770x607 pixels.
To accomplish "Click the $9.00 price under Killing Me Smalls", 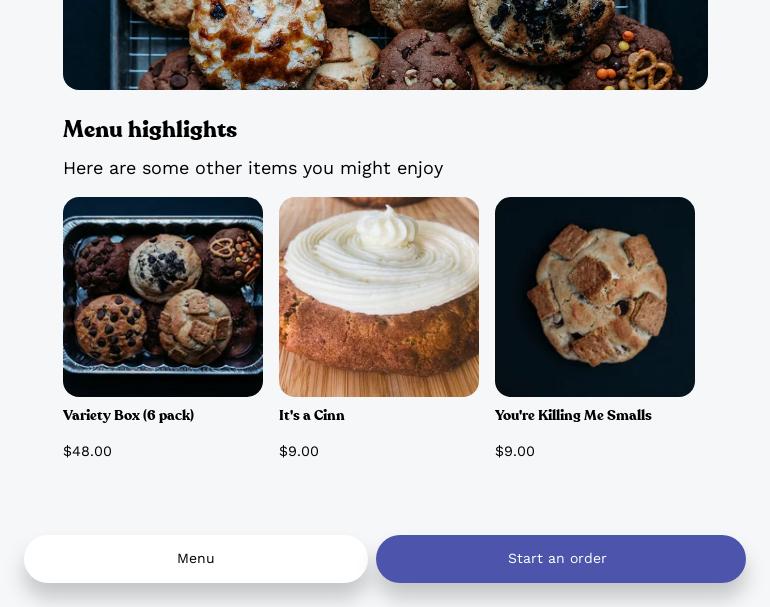I will tap(515, 451).
